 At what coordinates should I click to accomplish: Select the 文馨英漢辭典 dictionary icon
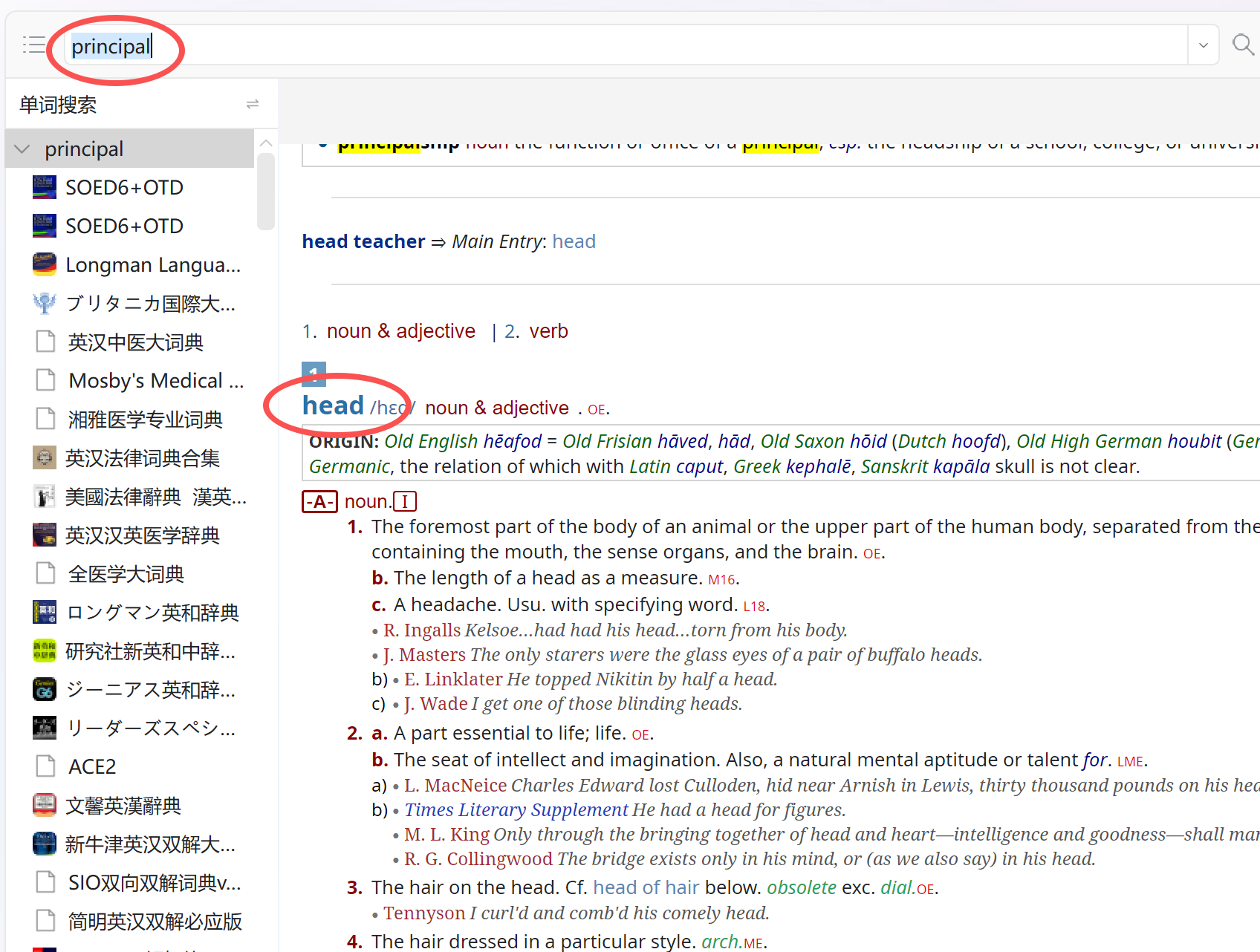pyautogui.click(x=45, y=805)
